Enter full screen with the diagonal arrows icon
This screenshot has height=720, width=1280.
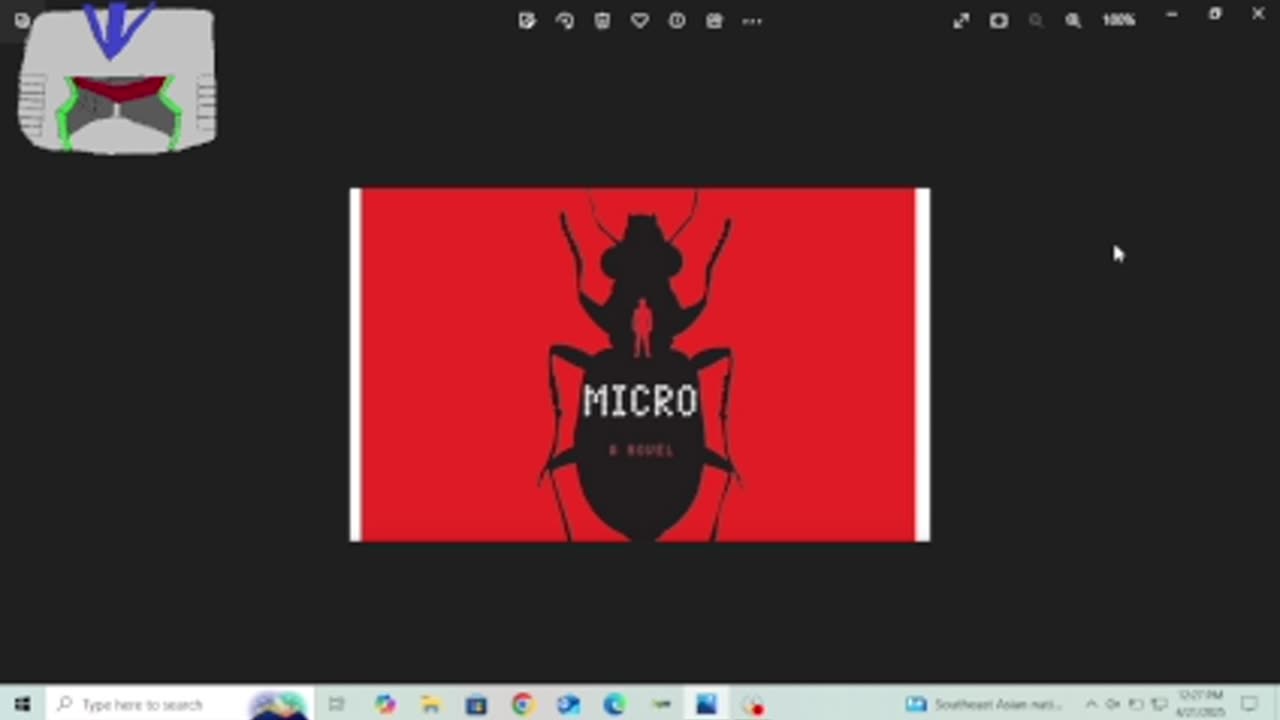pyautogui.click(x=961, y=20)
